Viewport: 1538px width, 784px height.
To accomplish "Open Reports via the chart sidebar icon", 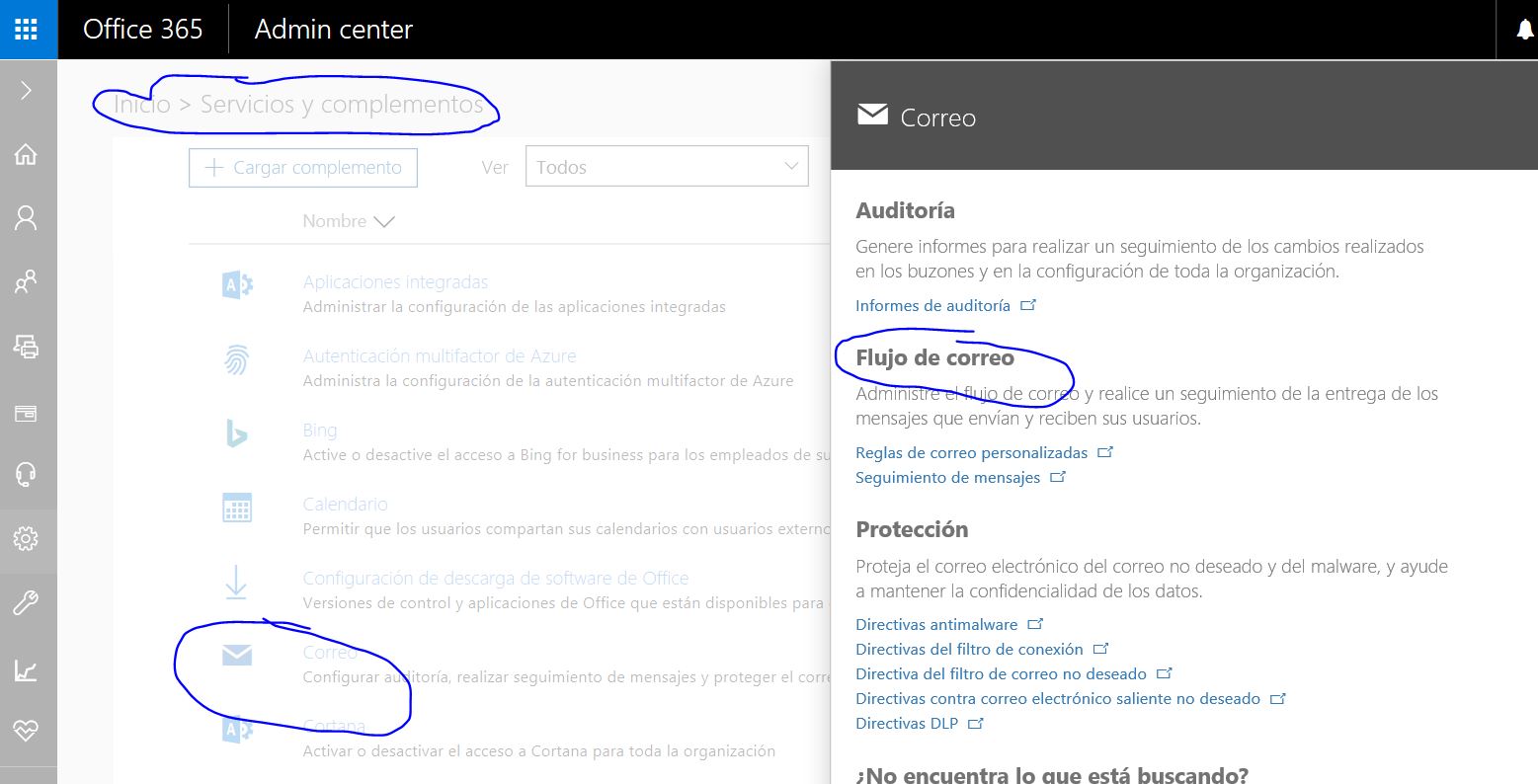I will coord(26,670).
